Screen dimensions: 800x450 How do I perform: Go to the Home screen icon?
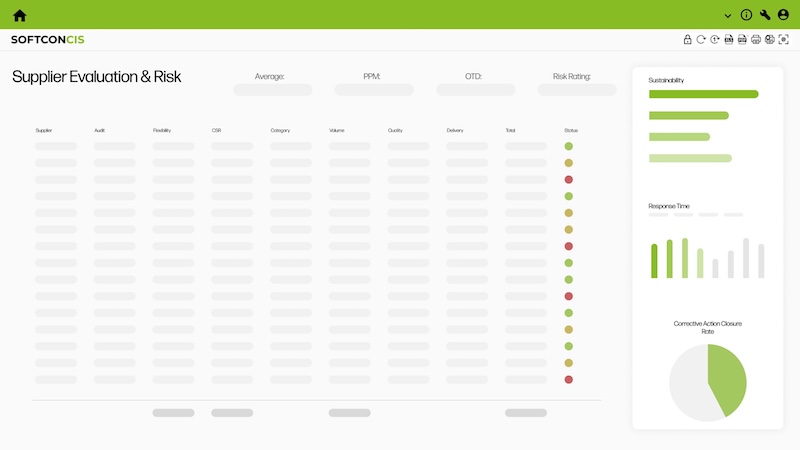(x=19, y=15)
